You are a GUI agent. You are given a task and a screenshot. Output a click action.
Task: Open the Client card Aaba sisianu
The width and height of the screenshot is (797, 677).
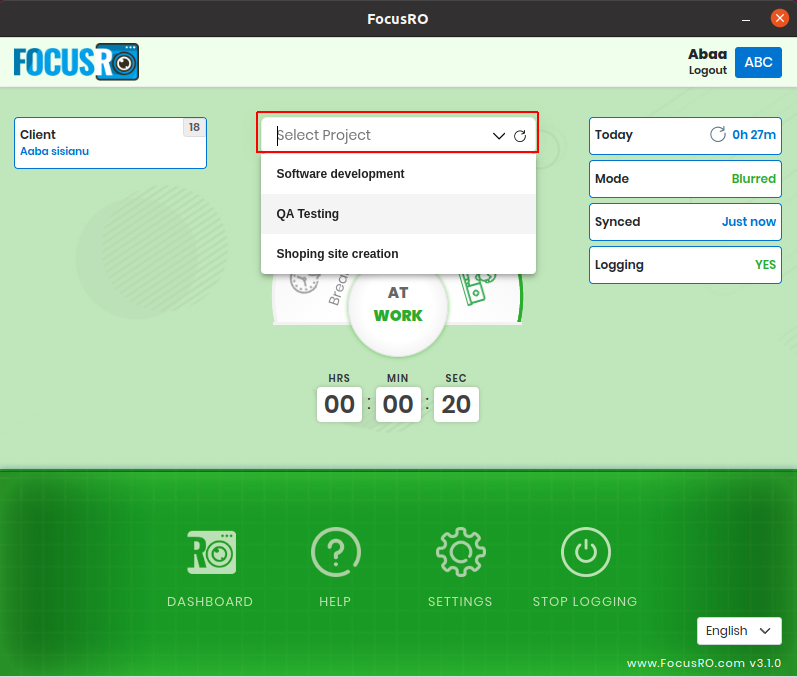click(110, 143)
